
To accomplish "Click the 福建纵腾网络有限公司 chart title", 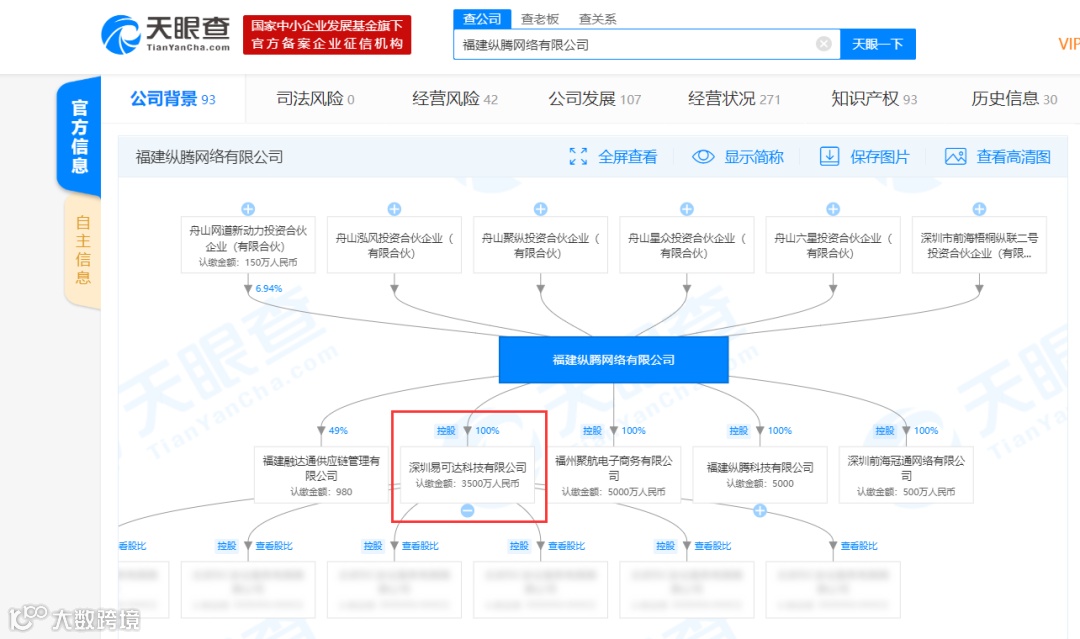I will point(209,157).
